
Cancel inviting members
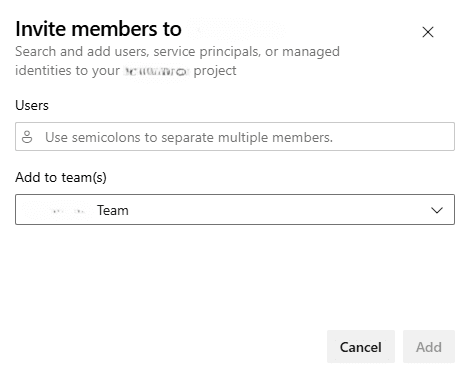pos(361,347)
